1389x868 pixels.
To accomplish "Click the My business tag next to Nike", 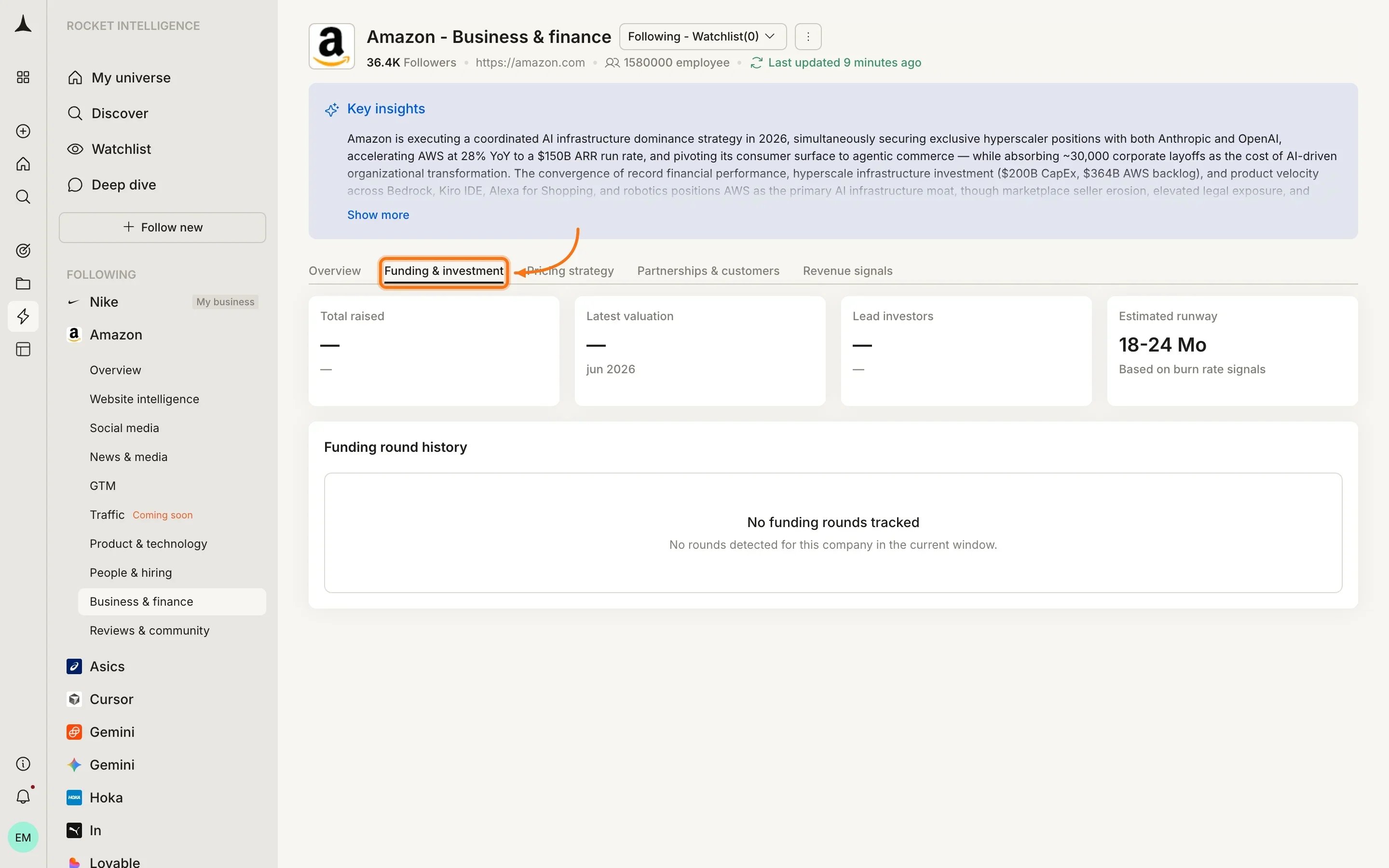I will click(225, 302).
